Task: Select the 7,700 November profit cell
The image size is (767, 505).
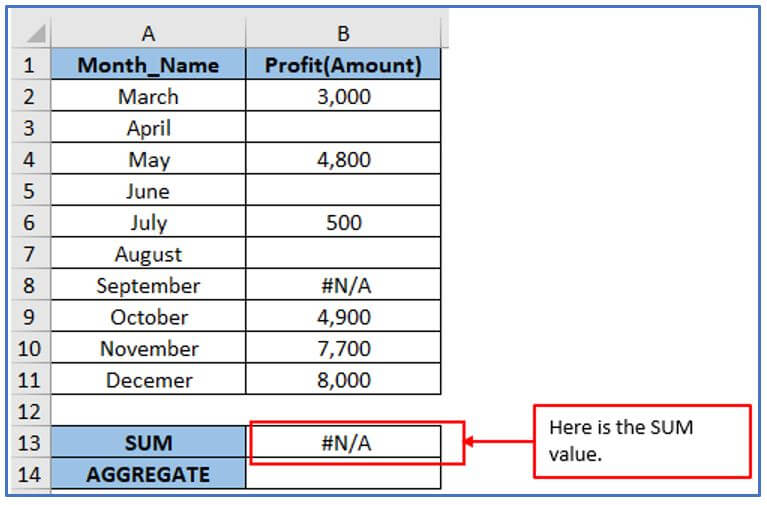Action: [343, 348]
